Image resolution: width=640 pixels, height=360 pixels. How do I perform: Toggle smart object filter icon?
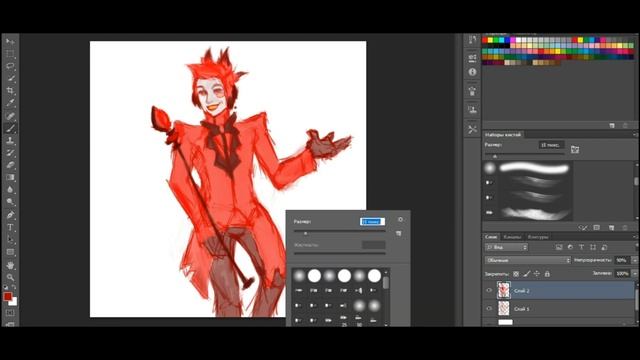click(x=604, y=247)
